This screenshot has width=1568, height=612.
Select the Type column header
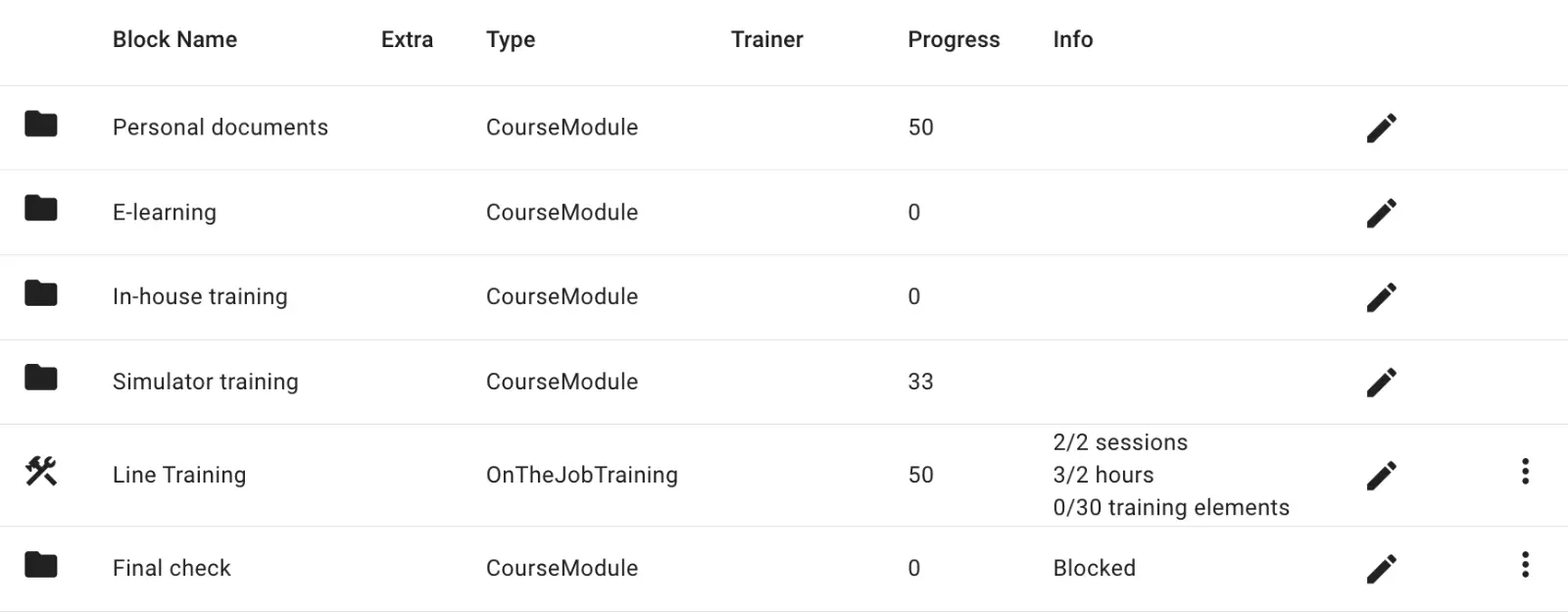[511, 40]
